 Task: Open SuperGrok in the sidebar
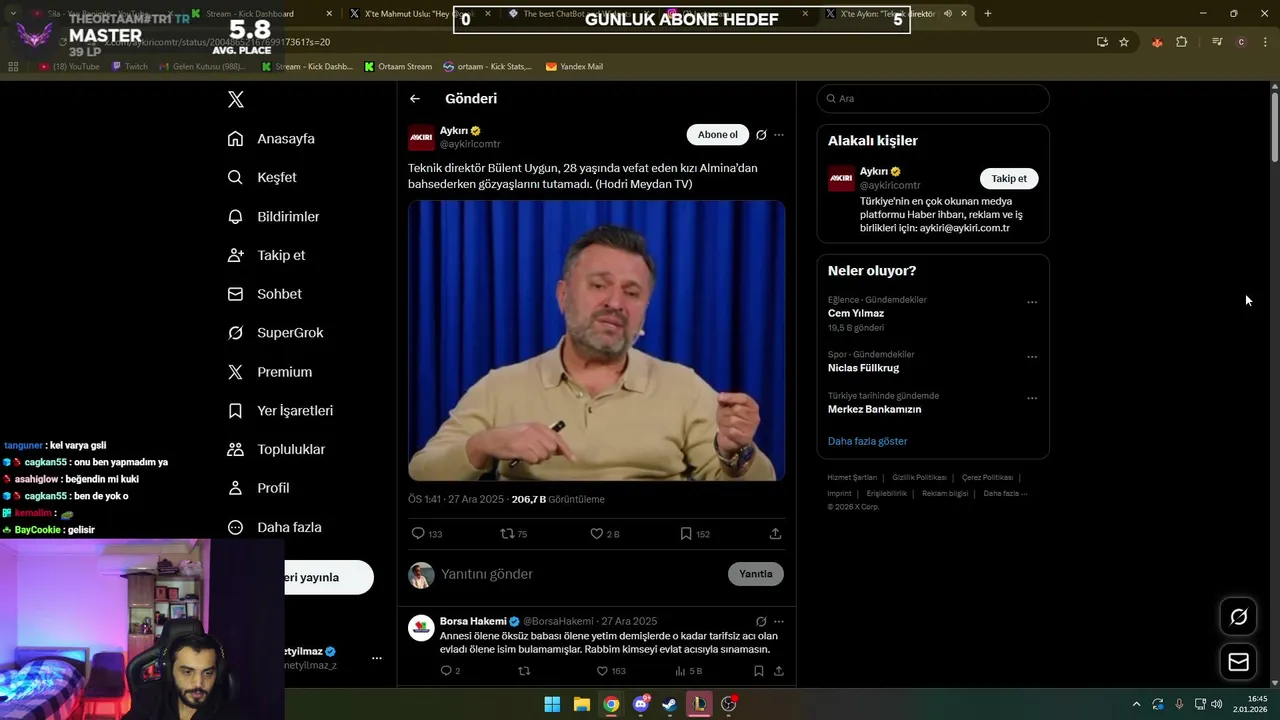click(275, 333)
